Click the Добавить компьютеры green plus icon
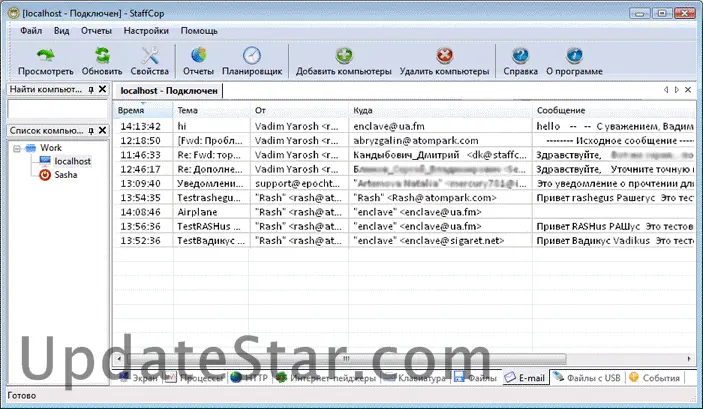The height and width of the screenshot is (409, 703). 344,56
